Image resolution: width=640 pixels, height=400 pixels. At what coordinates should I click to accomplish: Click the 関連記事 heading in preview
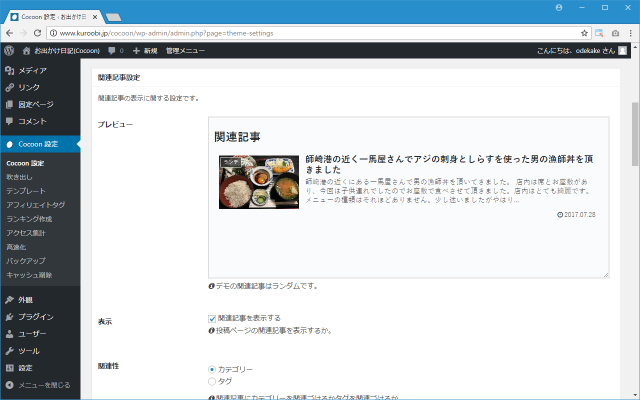(237, 137)
